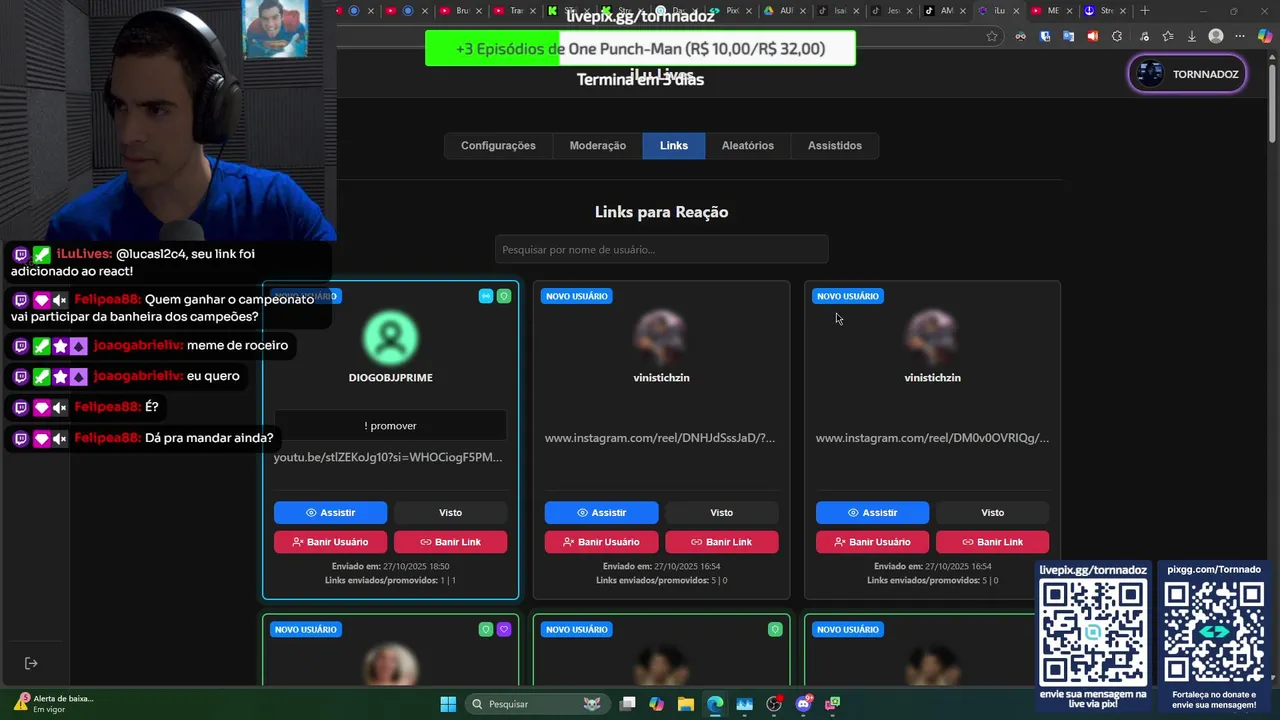Screen dimensions: 1280x720
Task: Open the browser downloads icon
Action: pyautogui.click(x=1191, y=36)
